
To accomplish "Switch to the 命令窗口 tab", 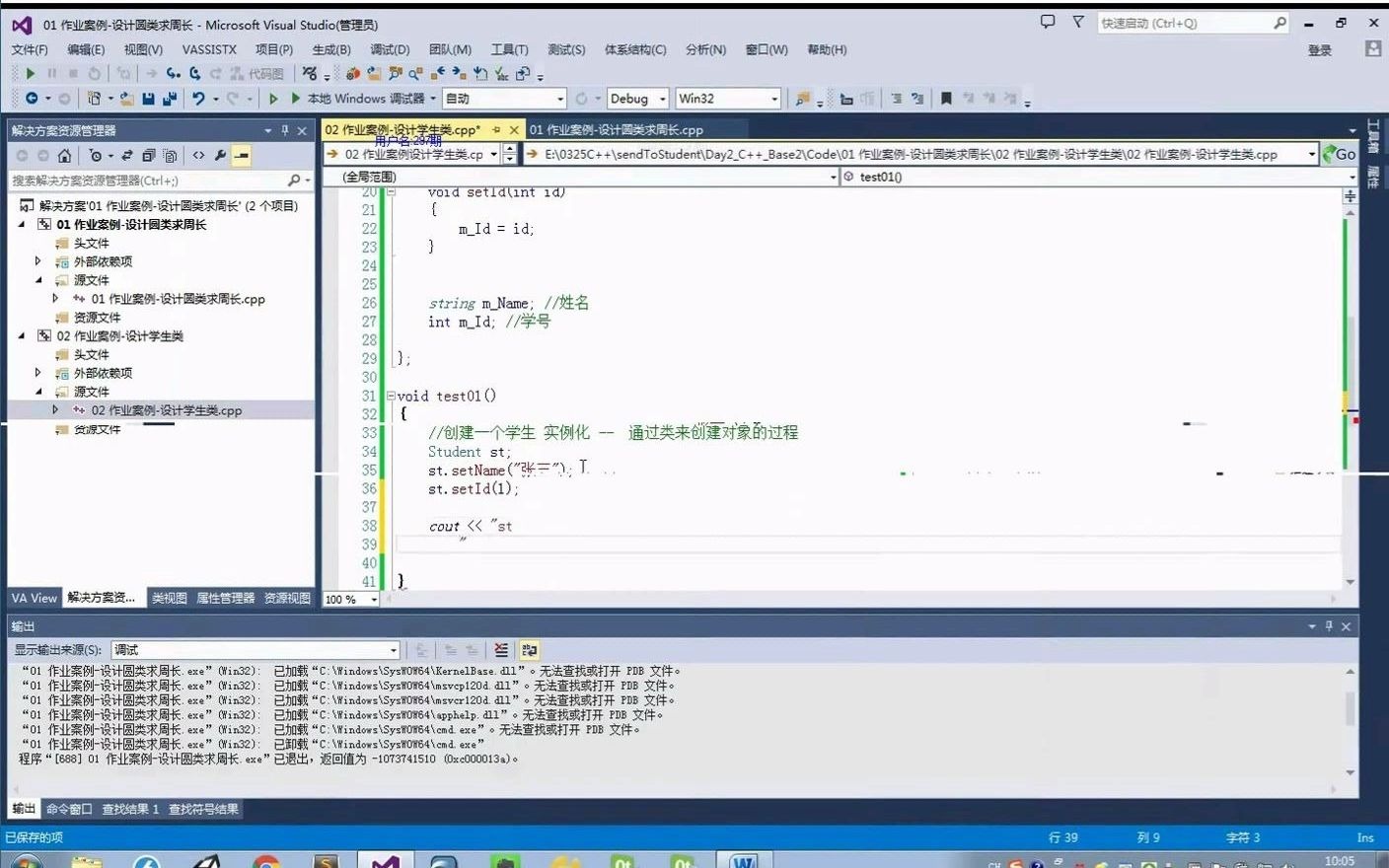I will (x=69, y=809).
